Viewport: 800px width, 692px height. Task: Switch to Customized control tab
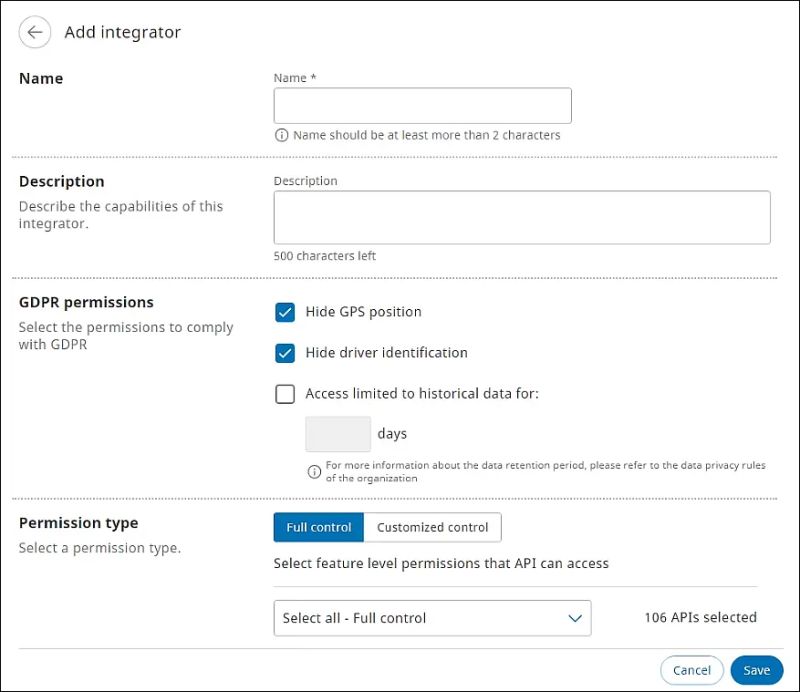pyautogui.click(x=432, y=527)
